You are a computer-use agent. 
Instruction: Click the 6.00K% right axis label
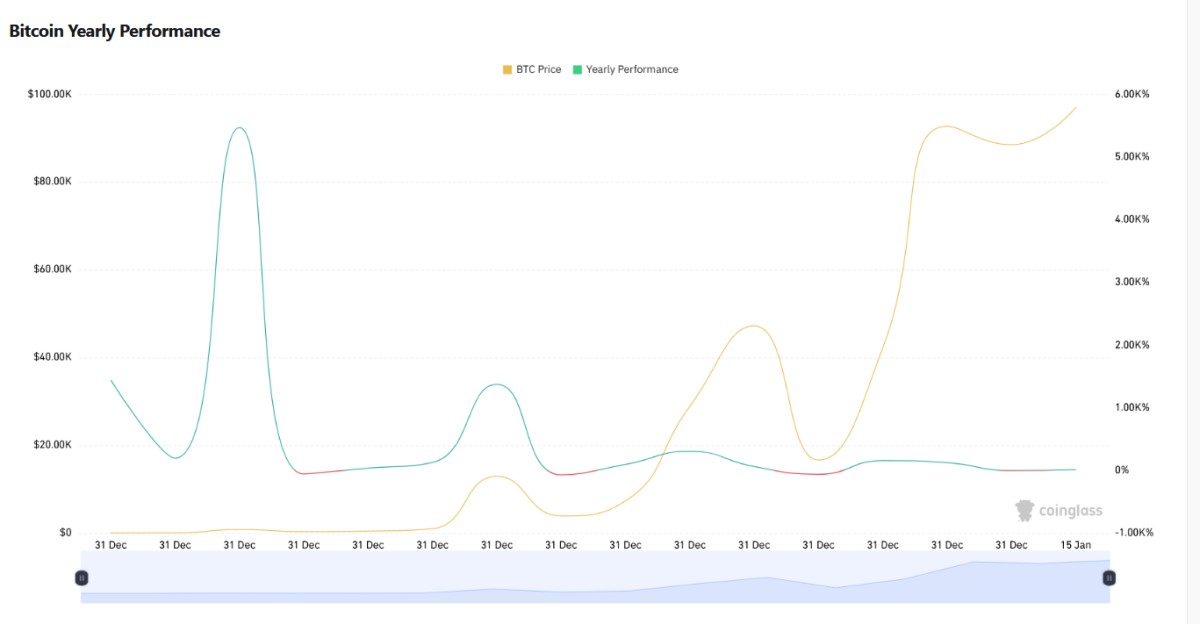click(x=1131, y=94)
